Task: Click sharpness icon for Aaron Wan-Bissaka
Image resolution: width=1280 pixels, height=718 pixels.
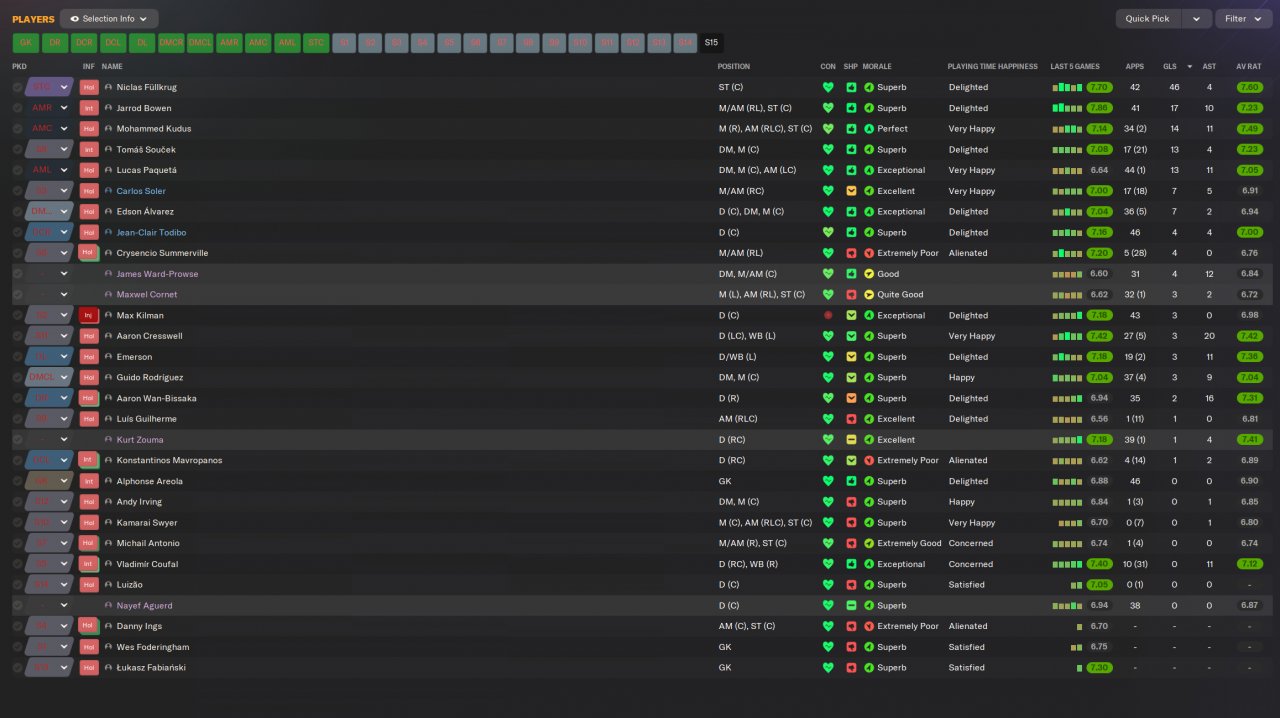Action: (x=851, y=398)
